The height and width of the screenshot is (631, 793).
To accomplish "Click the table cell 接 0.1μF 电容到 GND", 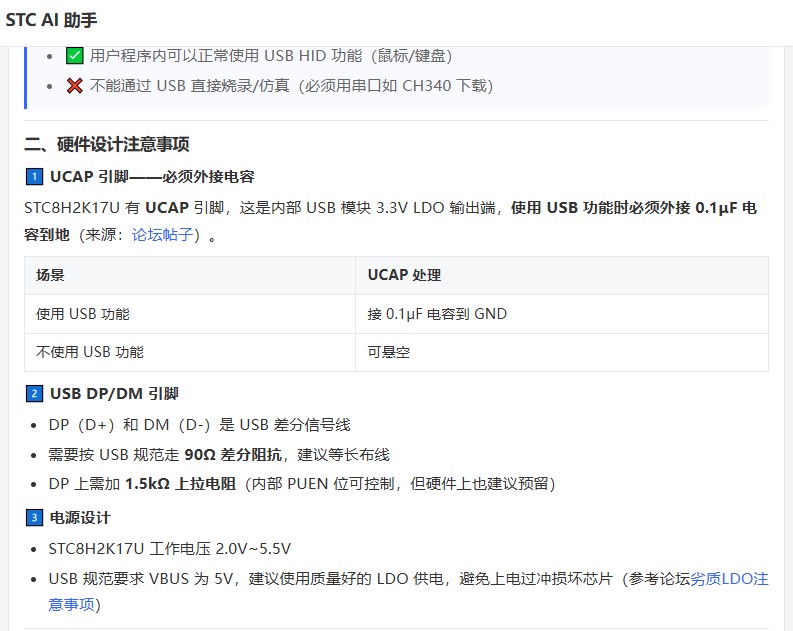I will (x=562, y=314).
